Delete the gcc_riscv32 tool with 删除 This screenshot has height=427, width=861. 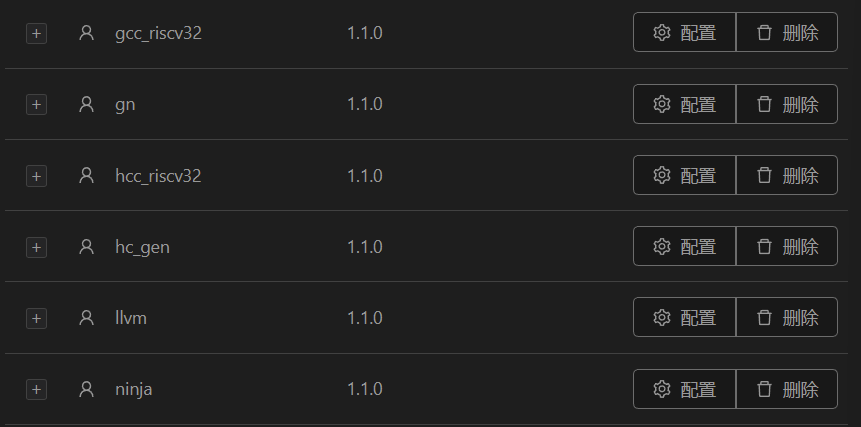[787, 32]
